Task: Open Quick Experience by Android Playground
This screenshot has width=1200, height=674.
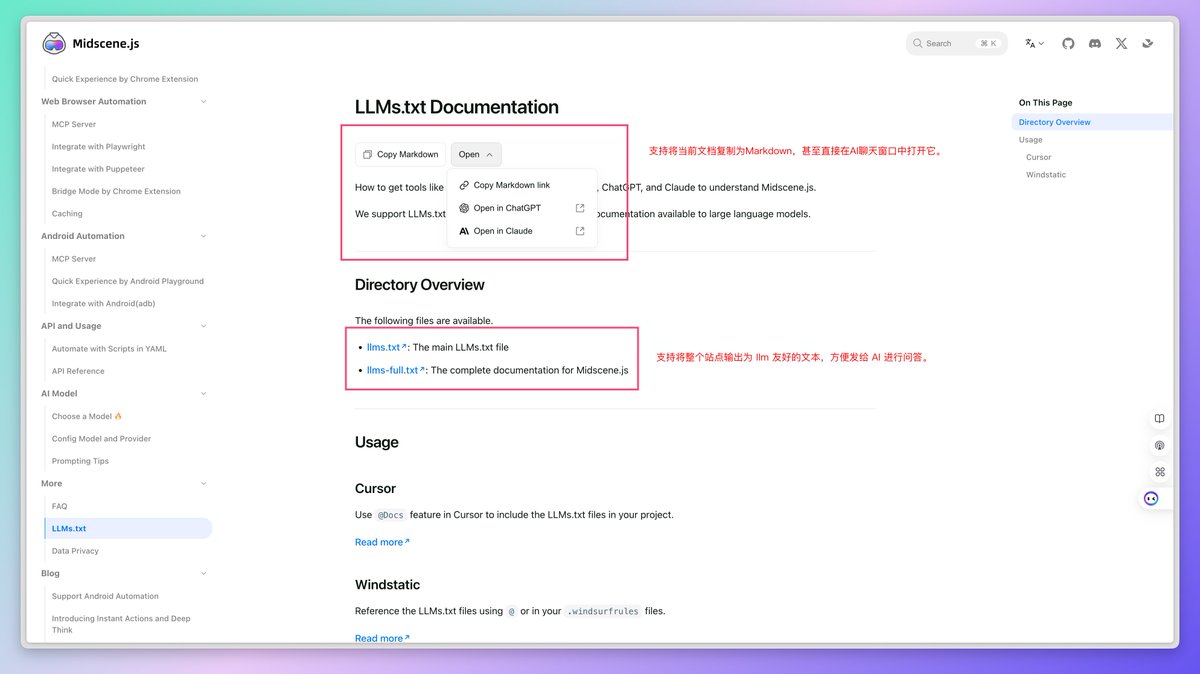Action: tap(127, 281)
